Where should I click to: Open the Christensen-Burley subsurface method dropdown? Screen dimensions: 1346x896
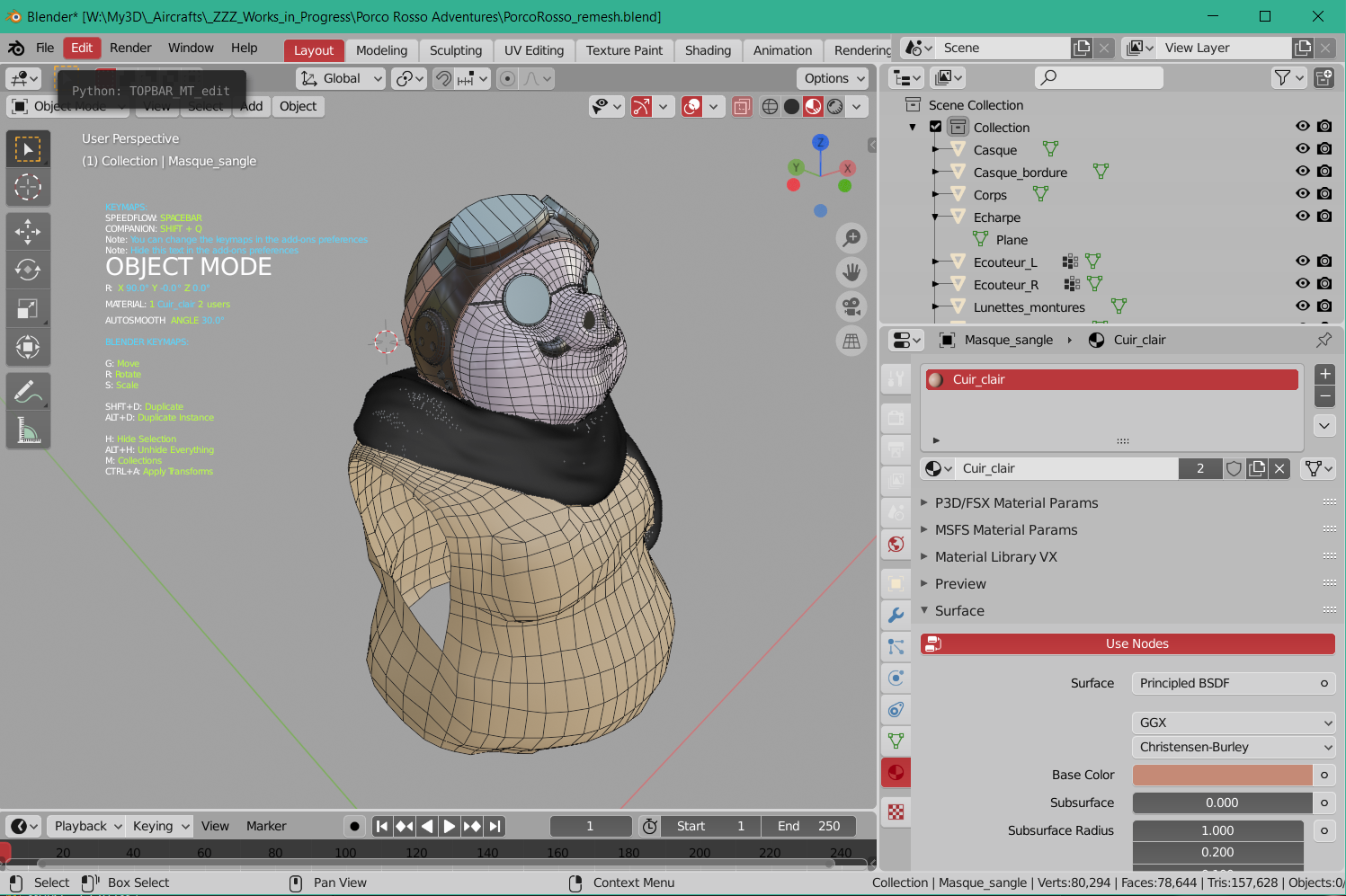point(1233,747)
